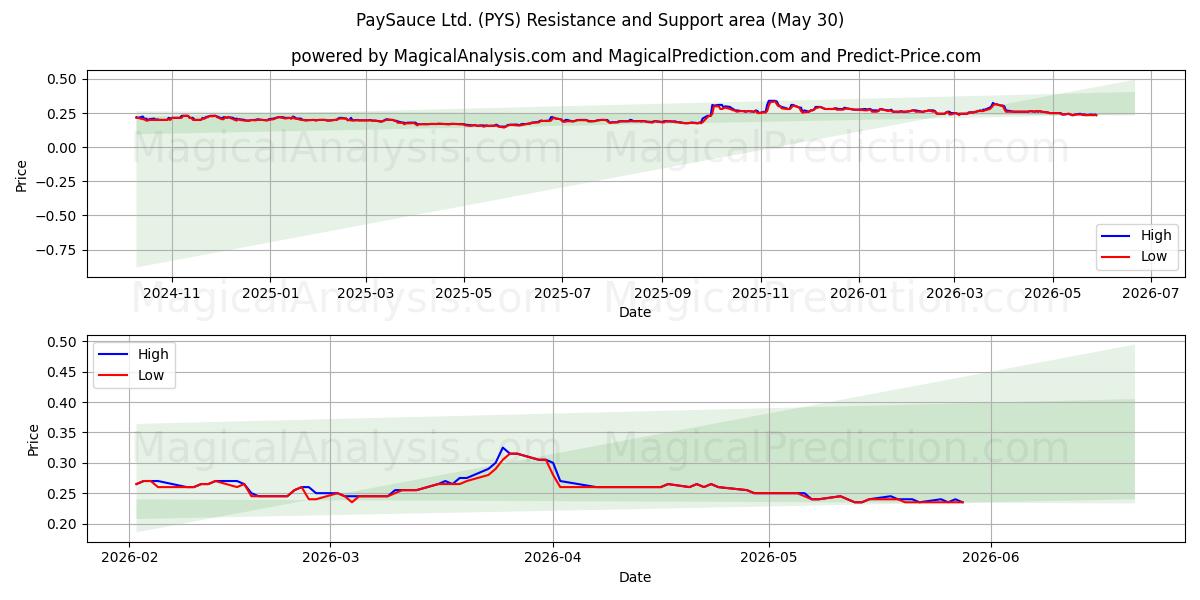Click the '2026-04' tick on lower chart
This screenshot has width=1200, height=600.
pyautogui.click(x=554, y=557)
